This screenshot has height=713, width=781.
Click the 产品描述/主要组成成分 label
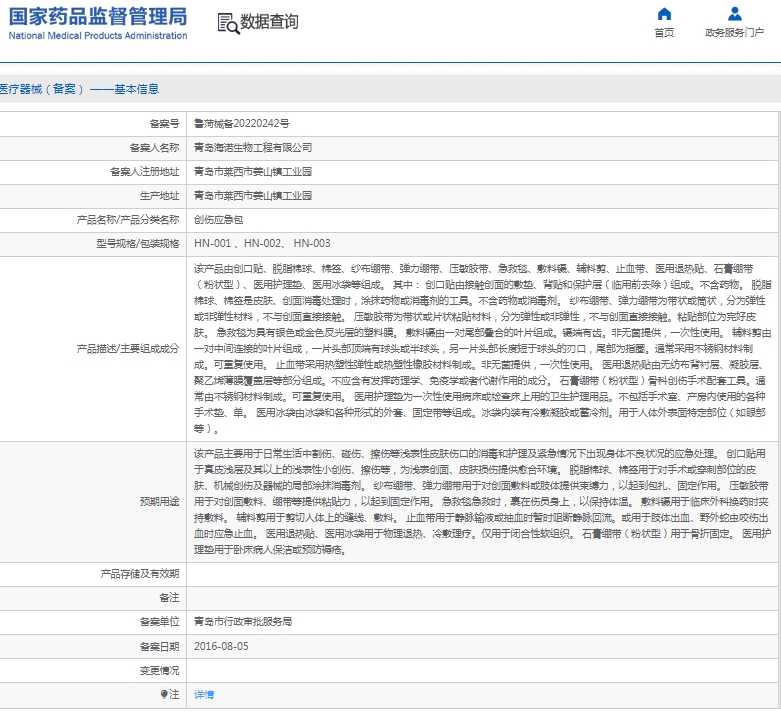[x=128, y=348]
